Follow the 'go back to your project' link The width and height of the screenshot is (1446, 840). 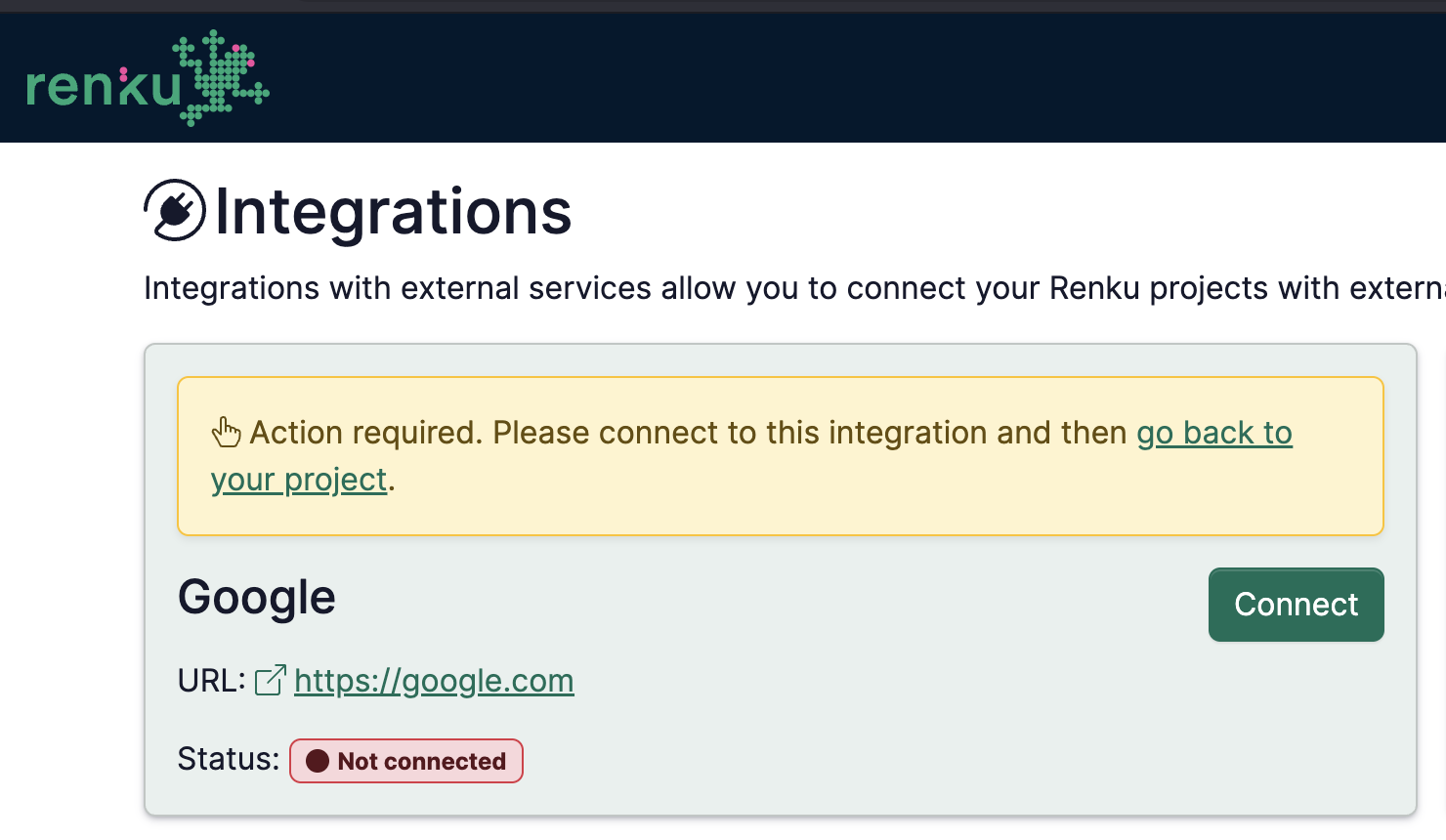[1213, 432]
